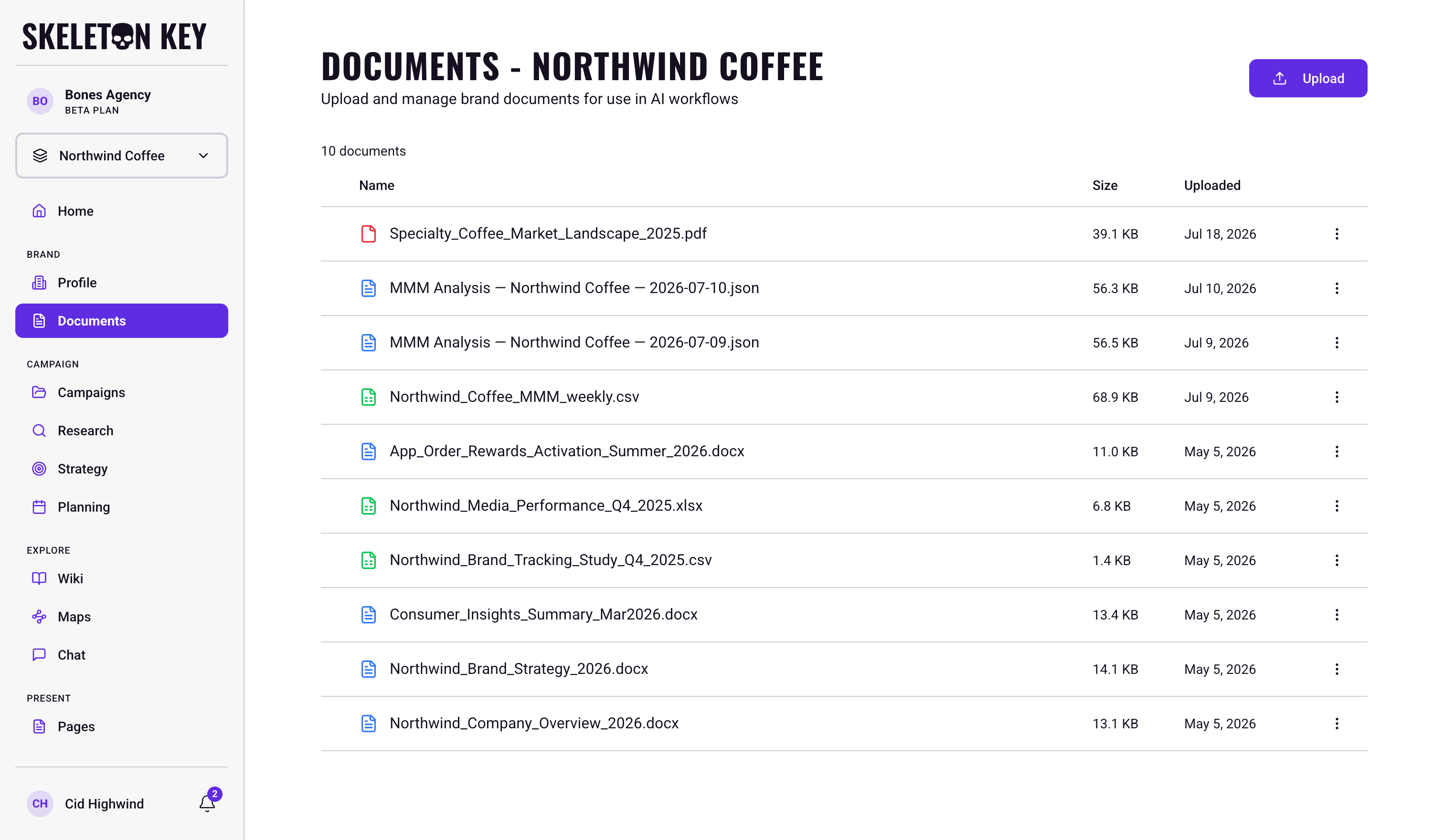Viewport: 1444px width, 840px height.
Task: Open Campaigns section
Action: (121, 393)
